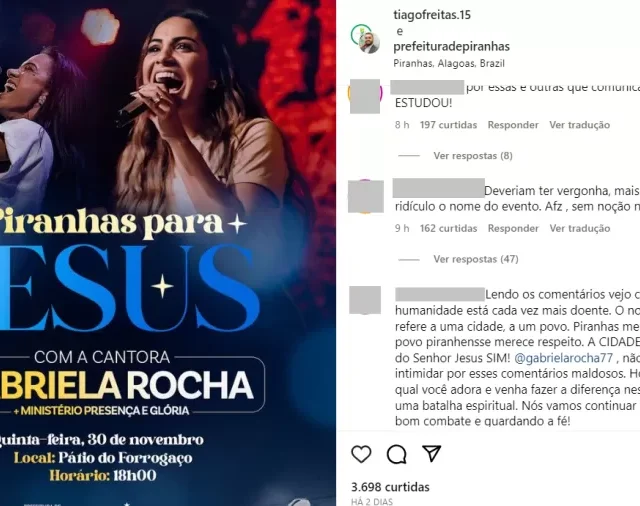Viewport: 640px width, 506px height.
Task: Open the Piranhas, Alagoas, Brazil location
Action: click(449, 64)
